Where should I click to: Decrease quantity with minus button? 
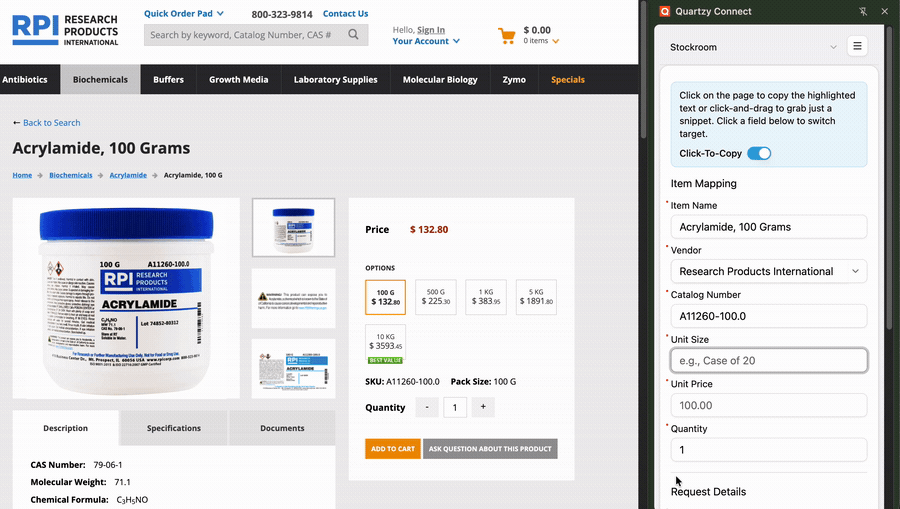pyautogui.click(x=426, y=407)
